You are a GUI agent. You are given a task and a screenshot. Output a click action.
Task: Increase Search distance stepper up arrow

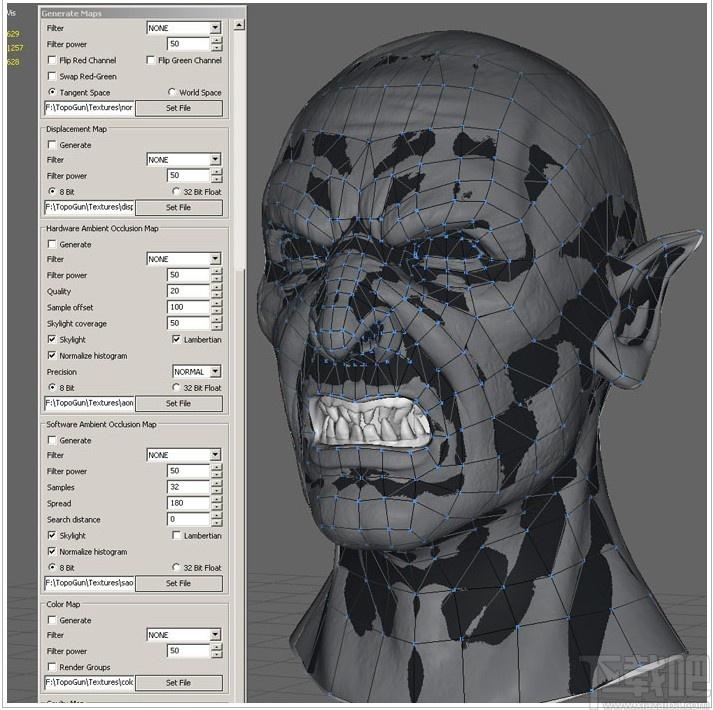point(217,516)
